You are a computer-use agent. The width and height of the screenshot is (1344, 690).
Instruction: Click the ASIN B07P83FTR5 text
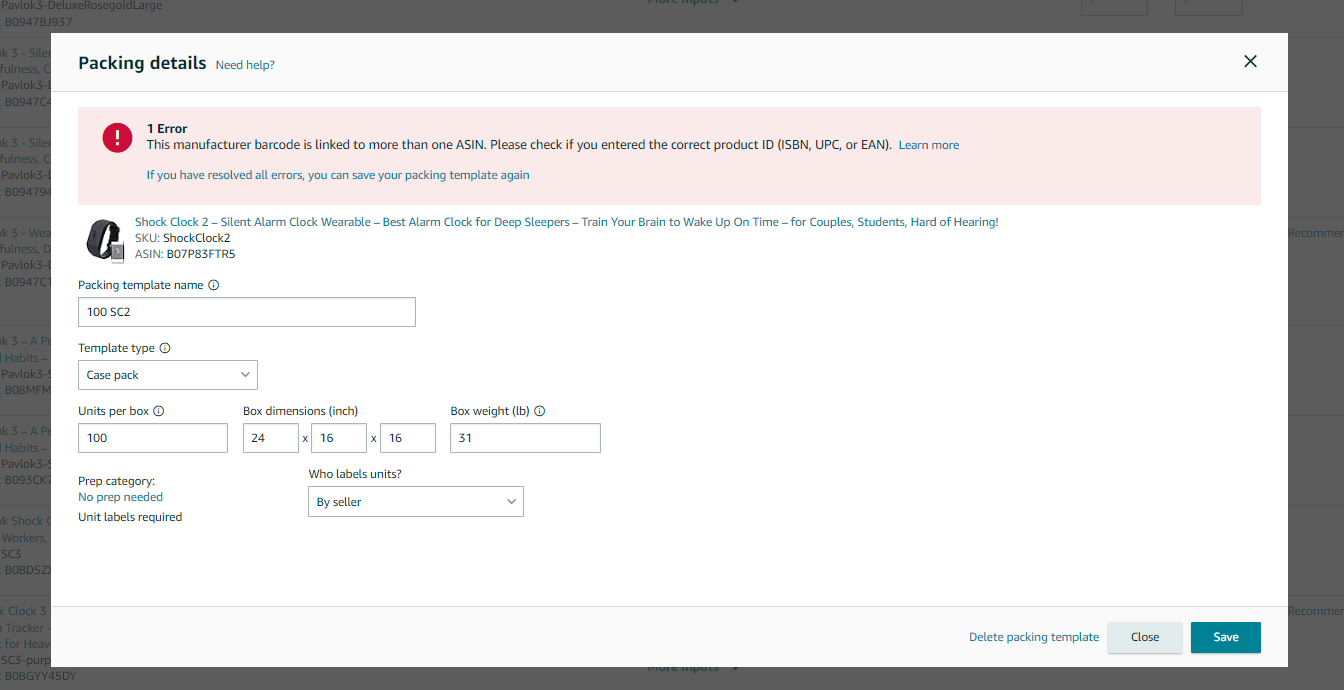pos(185,254)
